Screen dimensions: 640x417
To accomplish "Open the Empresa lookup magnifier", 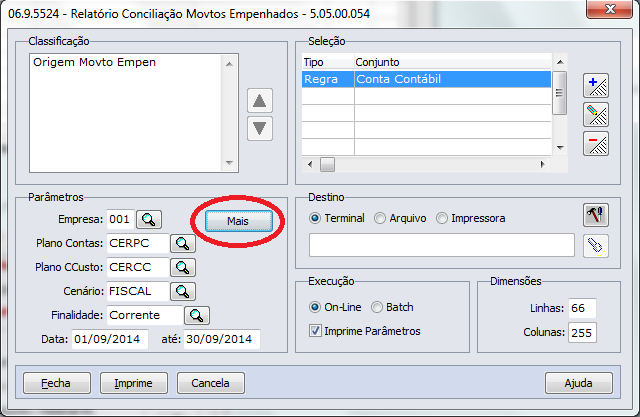I will pos(149,220).
